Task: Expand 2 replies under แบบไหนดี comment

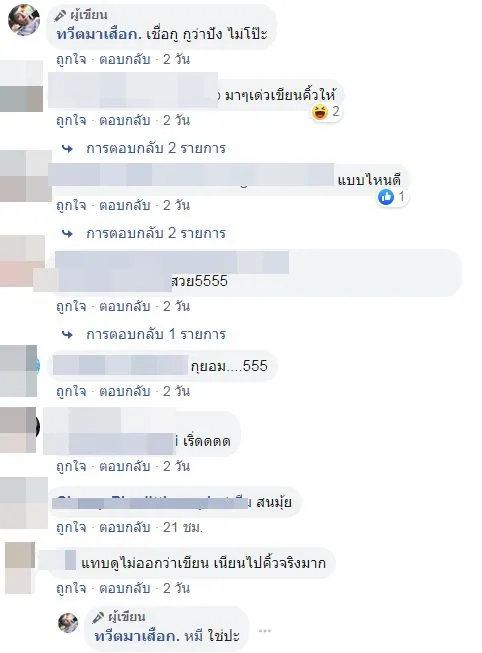Action: click(x=156, y=233)
